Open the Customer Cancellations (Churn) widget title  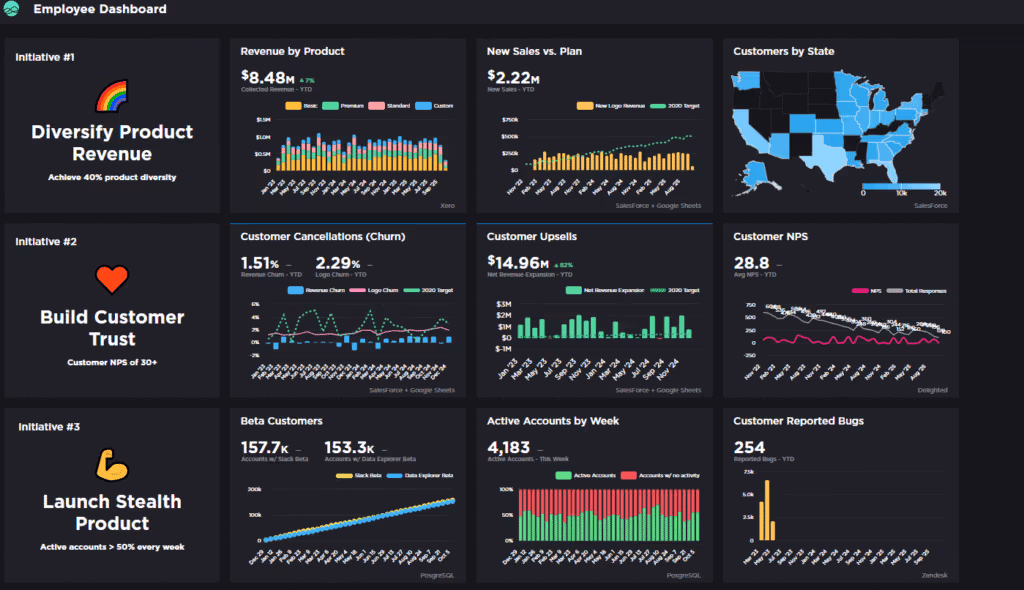pos(323,237)
